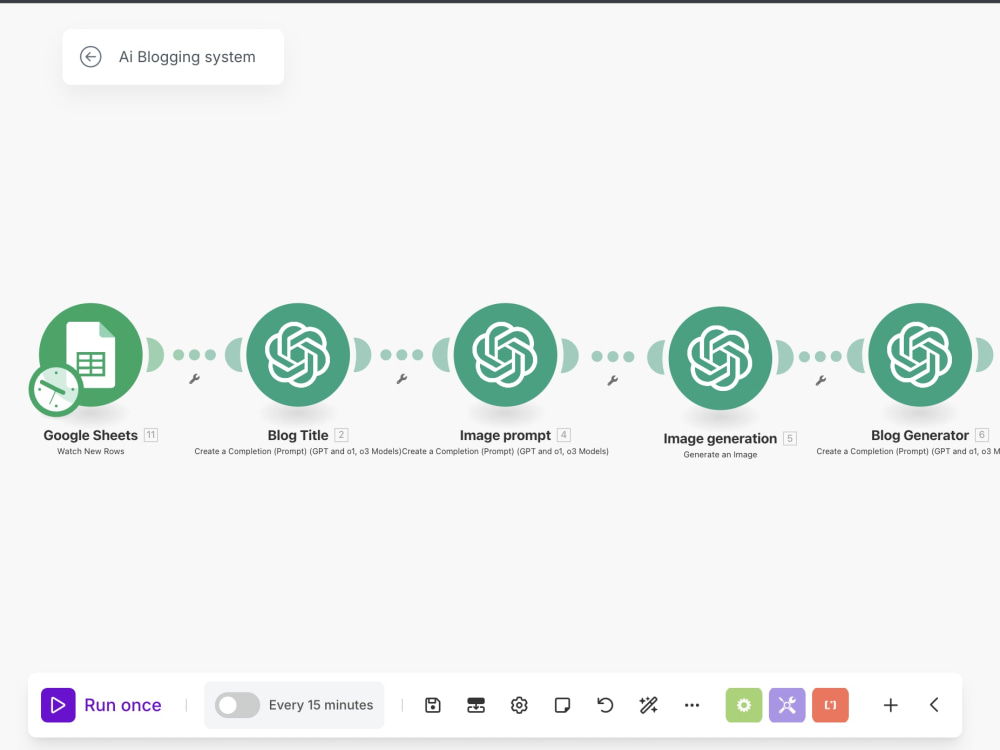
Task: Toggle the Every 15 minutes scheduling switch
Action: [x=237, y=705]
